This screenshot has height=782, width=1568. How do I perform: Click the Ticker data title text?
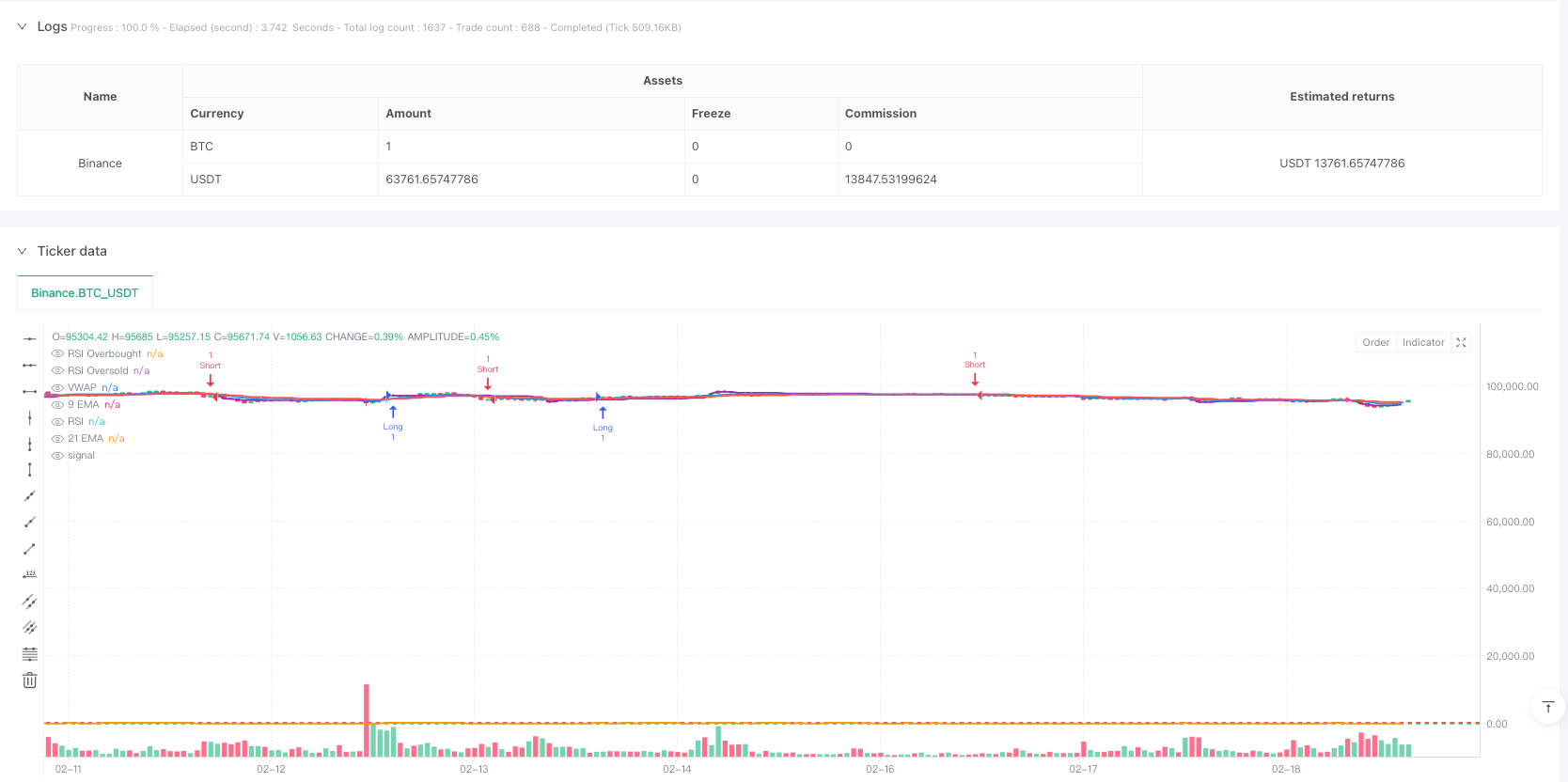[72, 251]
